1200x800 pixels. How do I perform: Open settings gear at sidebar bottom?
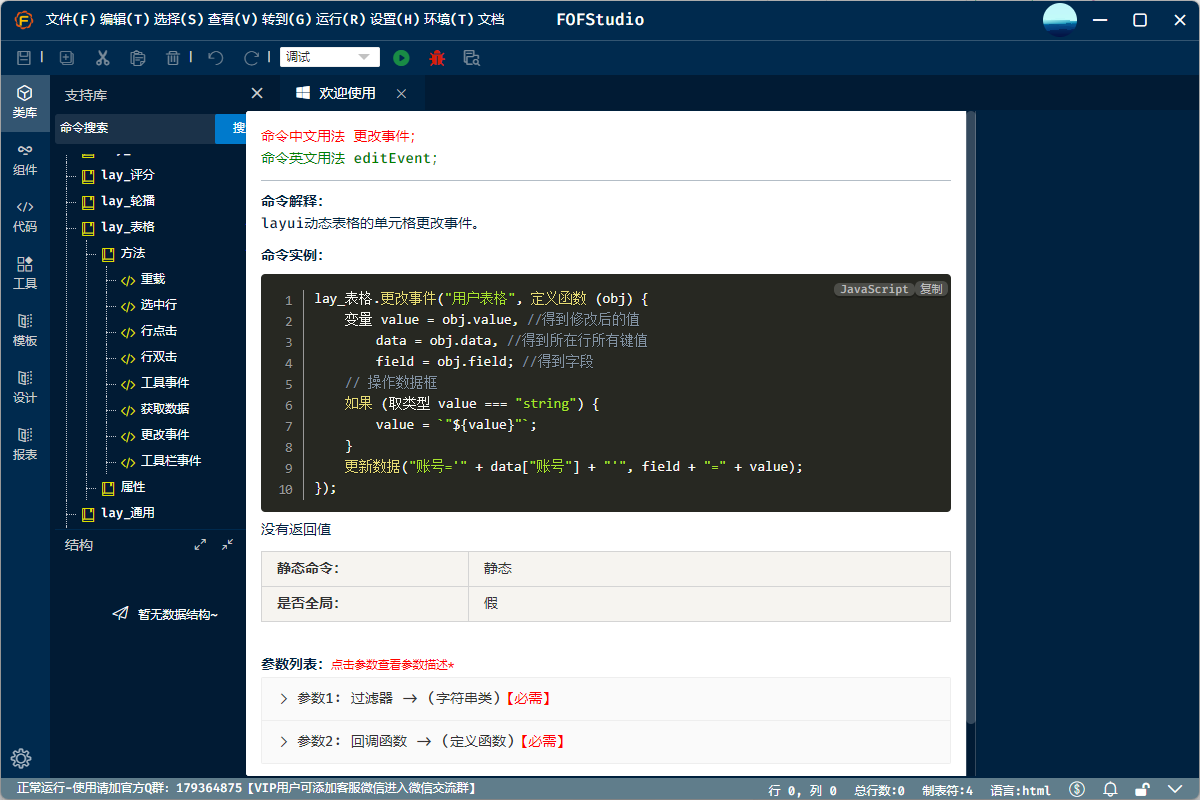click(x=22, y=758)
